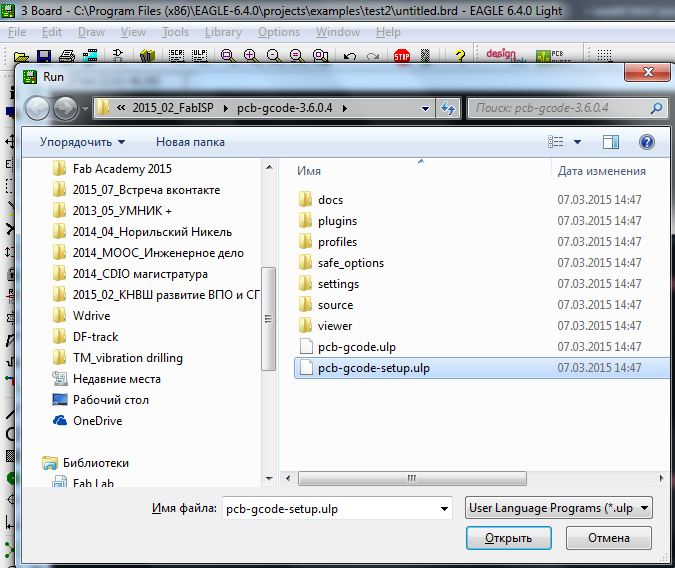Viewport: 675px width, 568px height.
Task: Open the view options dropdown arrow
Action: coord(577,142)
